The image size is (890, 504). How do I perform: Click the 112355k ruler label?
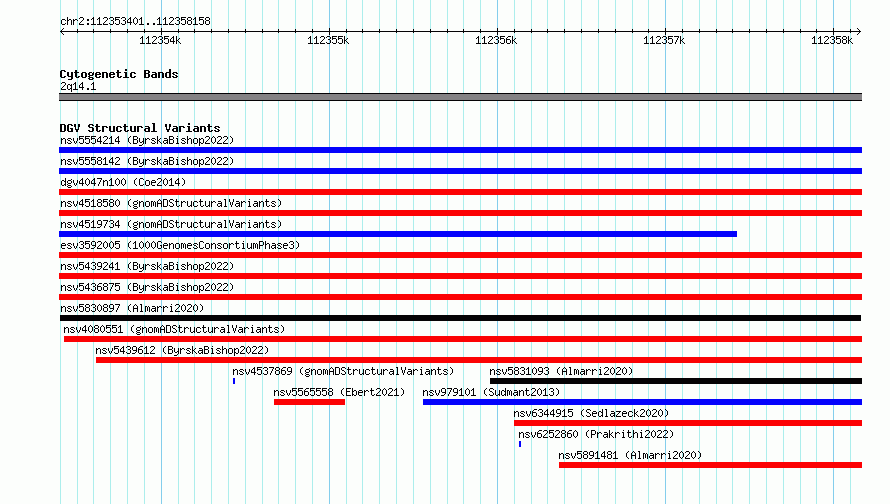[x=328, y=40]
